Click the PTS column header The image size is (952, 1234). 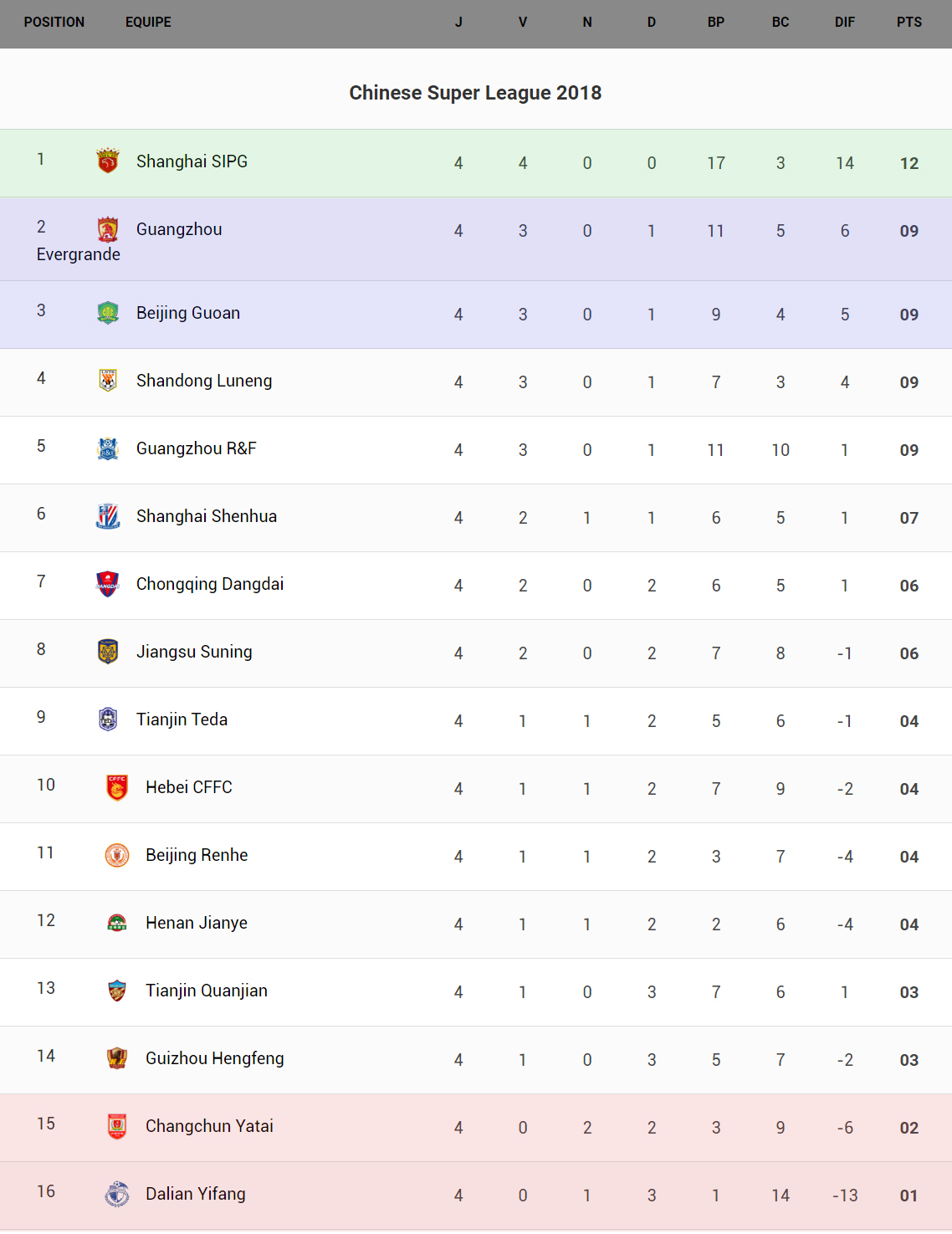pos(908,23)
